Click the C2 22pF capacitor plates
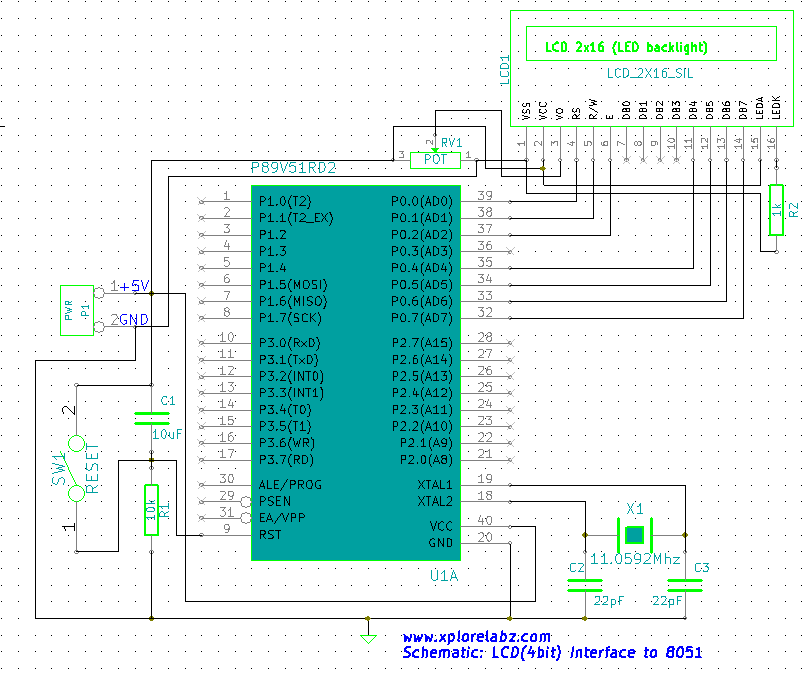 pos(585,585)
